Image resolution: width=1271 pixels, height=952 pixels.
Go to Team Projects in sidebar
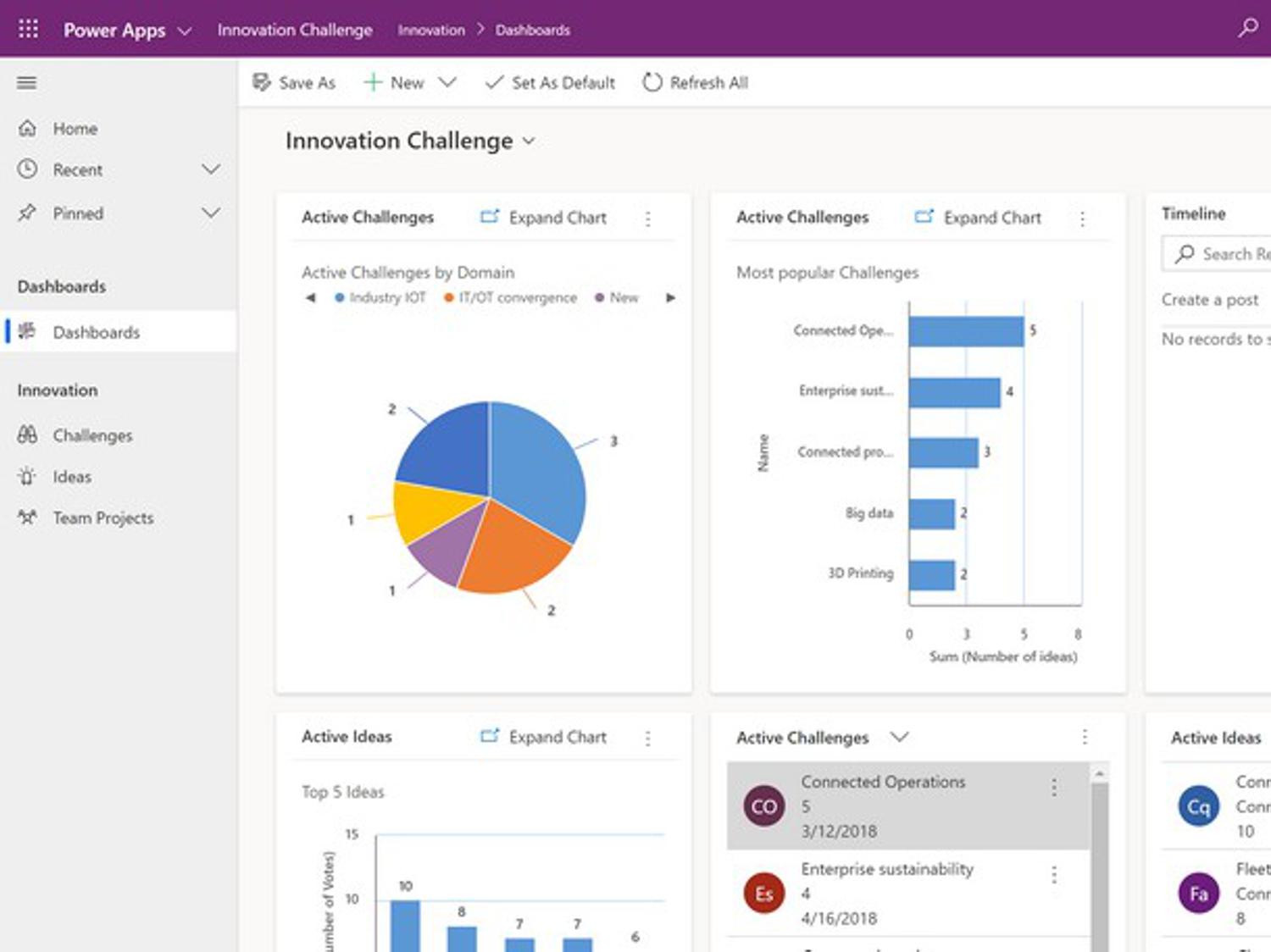click(103, 518)
